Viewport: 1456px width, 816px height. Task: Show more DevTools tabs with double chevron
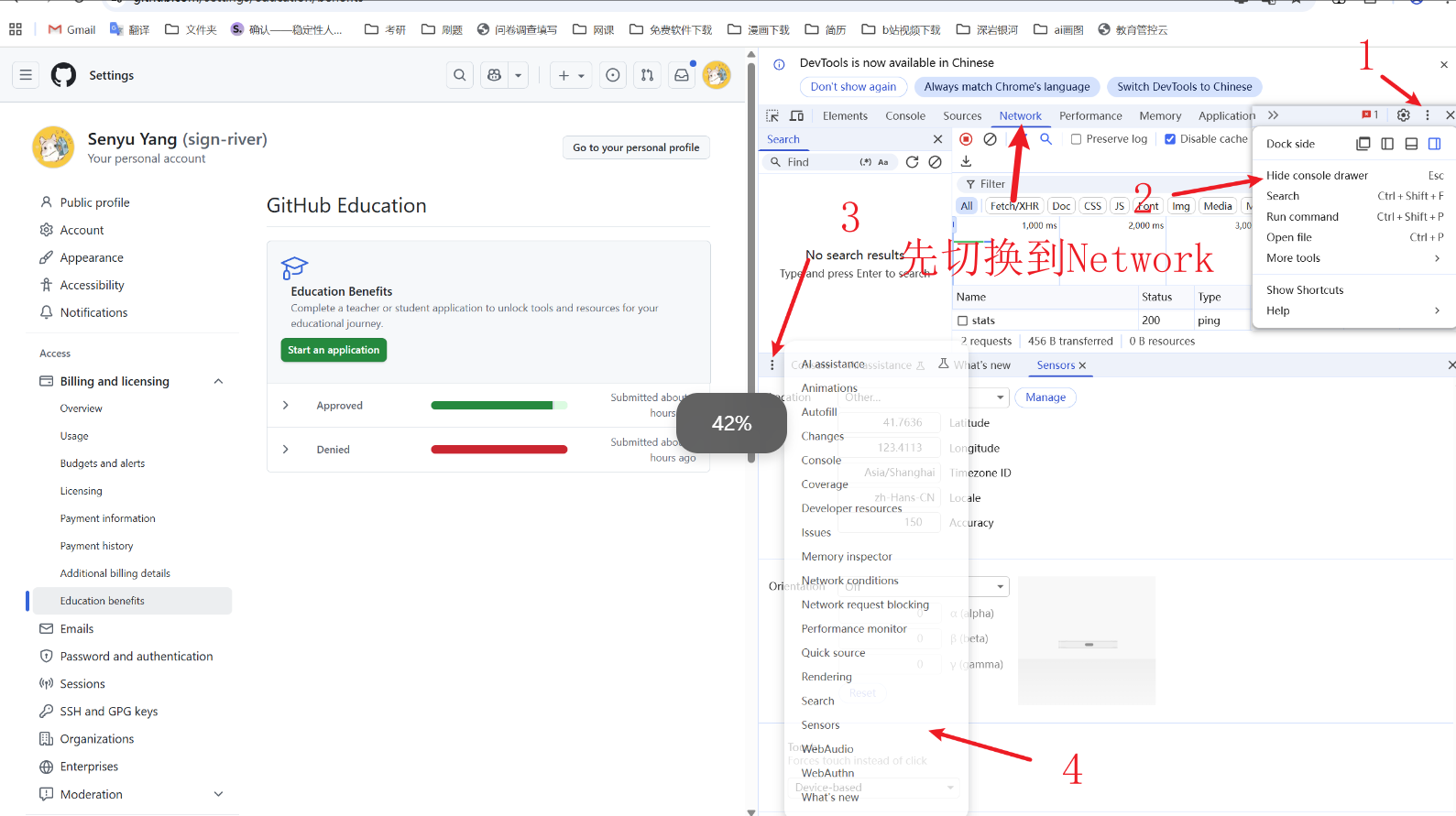(1273, 115)
